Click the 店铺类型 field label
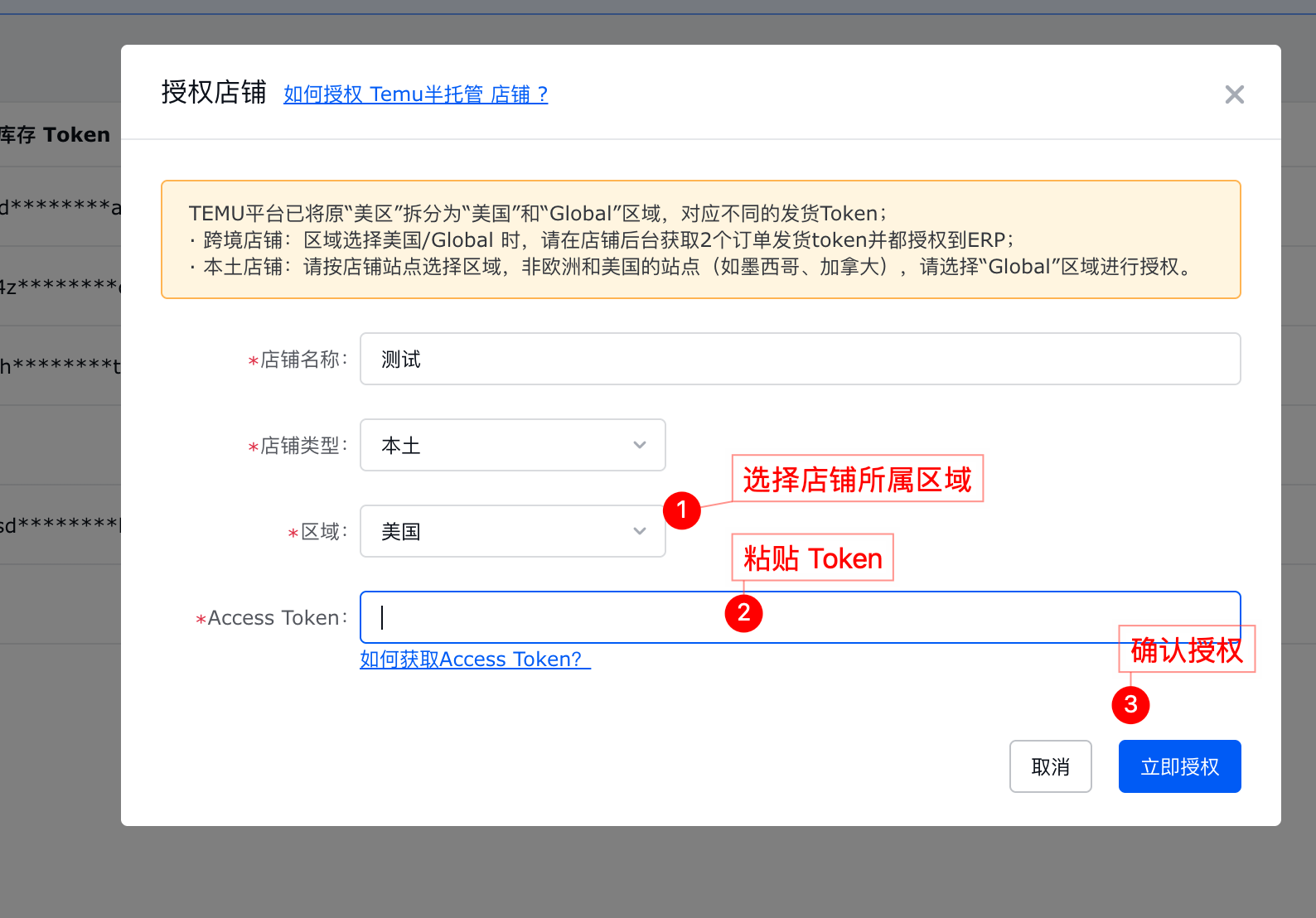Viewport: 1316px width, 918px height. click(x=298, y=446)
